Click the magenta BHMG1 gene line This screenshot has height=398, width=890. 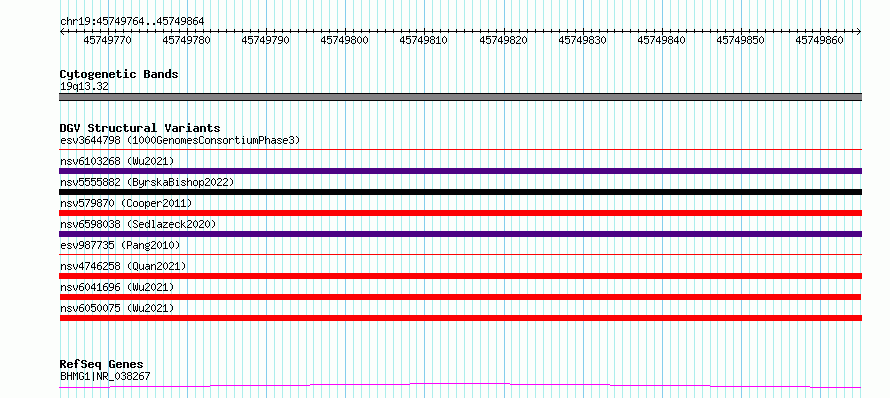[x=460, y=386]
